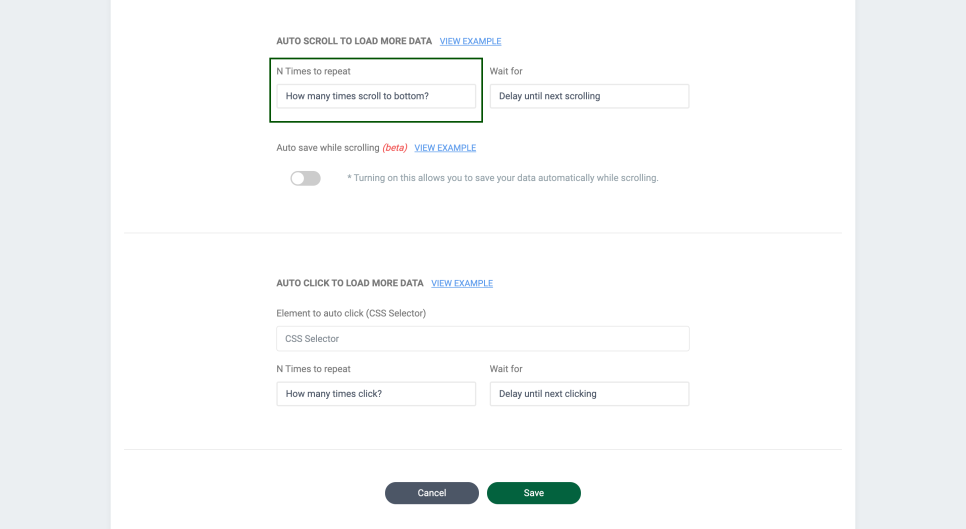Click 'Auto Scroll to Load More Data' heading

tap(354, 42)
